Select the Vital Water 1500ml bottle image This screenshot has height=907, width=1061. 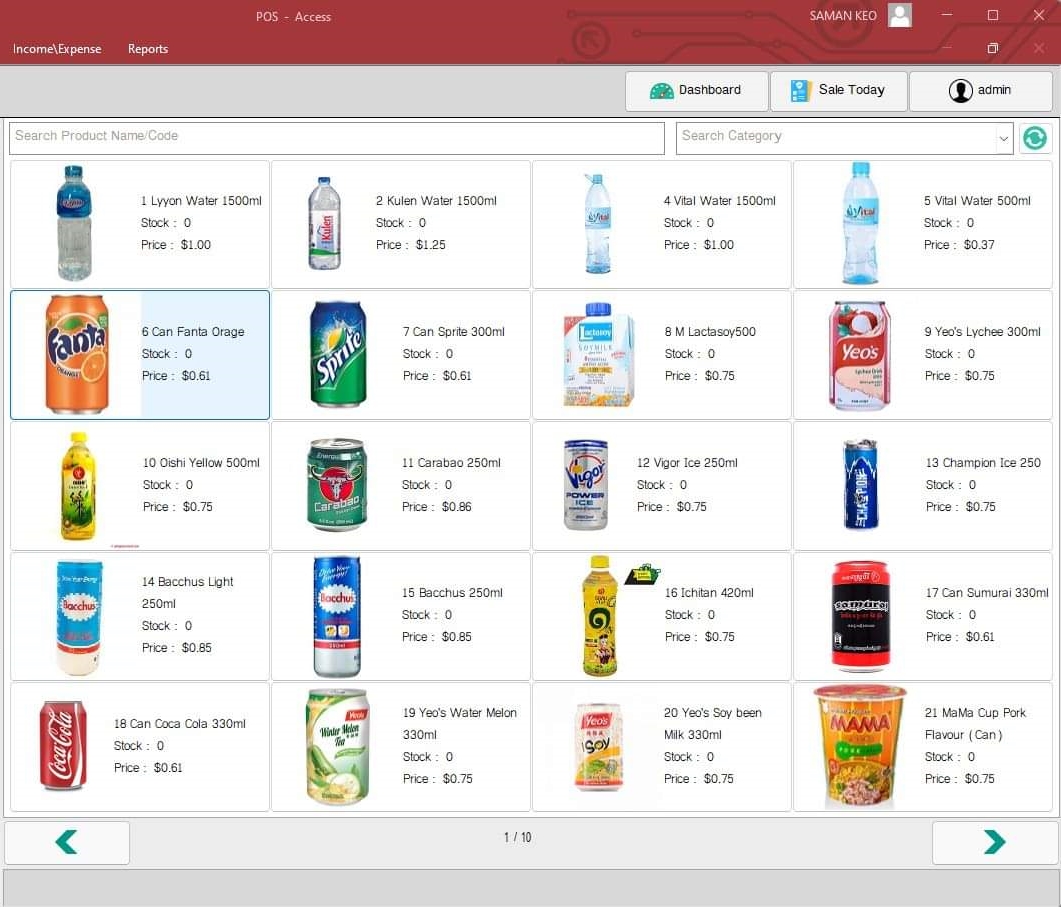point(597,224)
